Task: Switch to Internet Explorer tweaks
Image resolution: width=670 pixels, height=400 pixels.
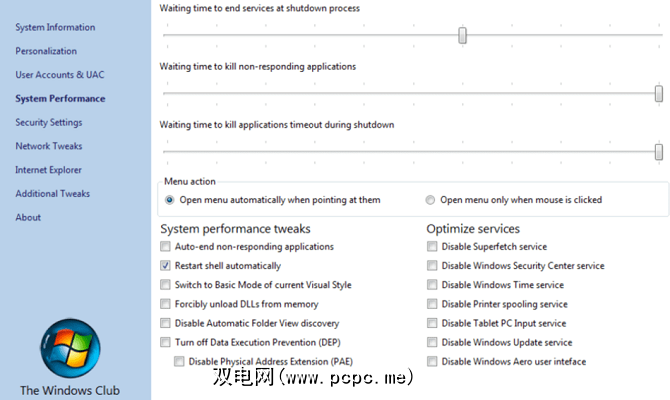Action: 49,170
